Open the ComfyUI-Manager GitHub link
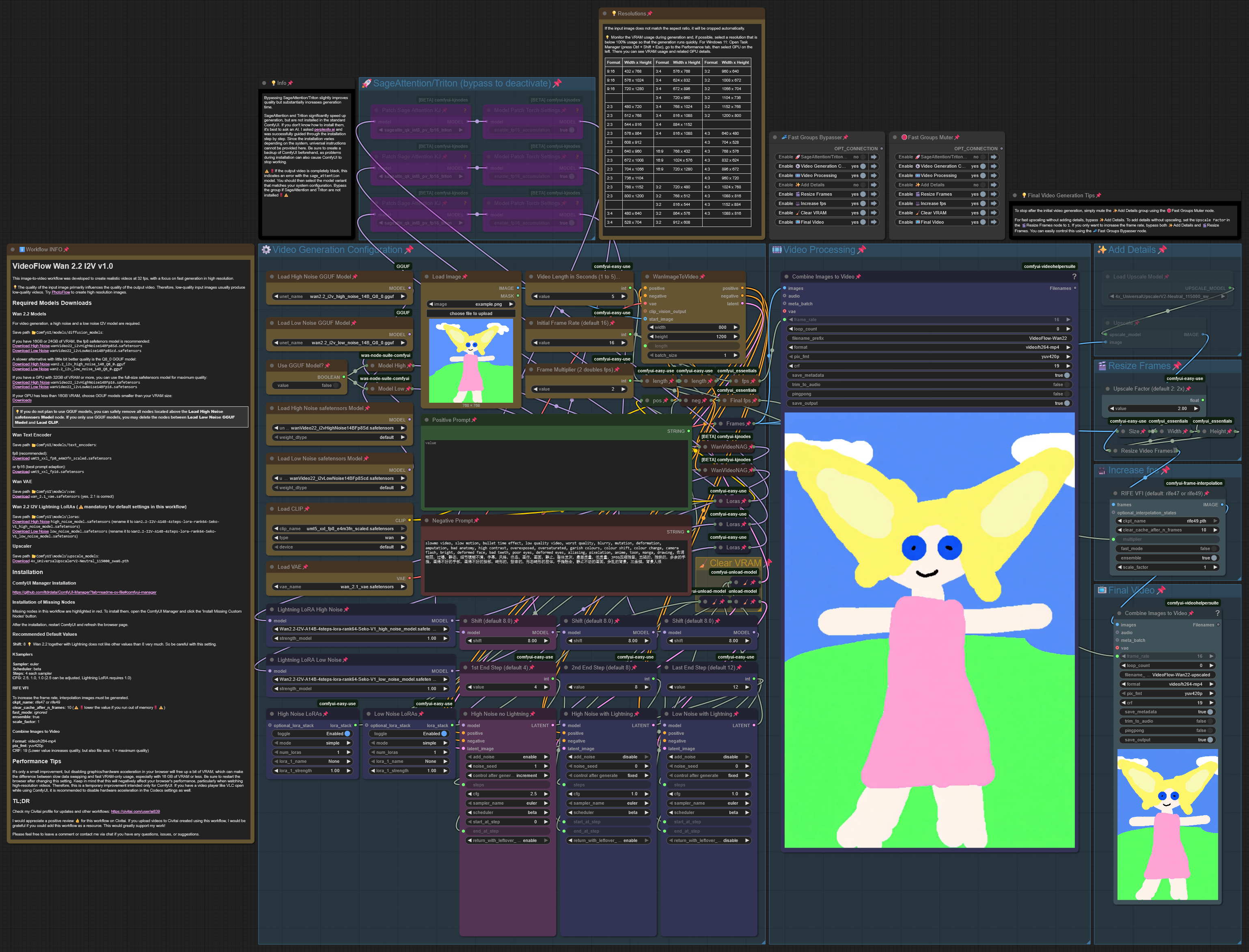Viewport: 1249px width, 952px height. pyautogui.click(x=84, y=592)
